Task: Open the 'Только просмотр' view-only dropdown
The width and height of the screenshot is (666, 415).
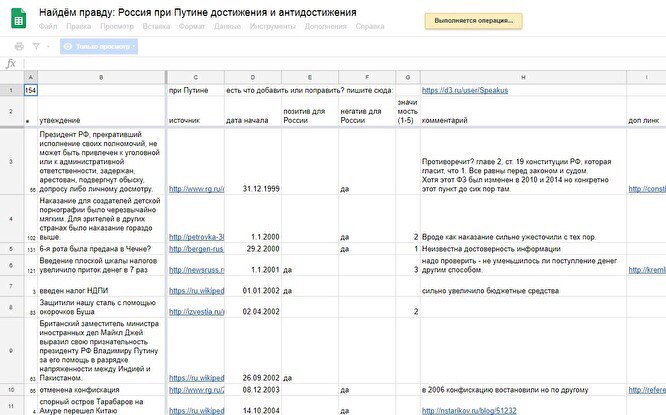Action: [x=99, y=46]
